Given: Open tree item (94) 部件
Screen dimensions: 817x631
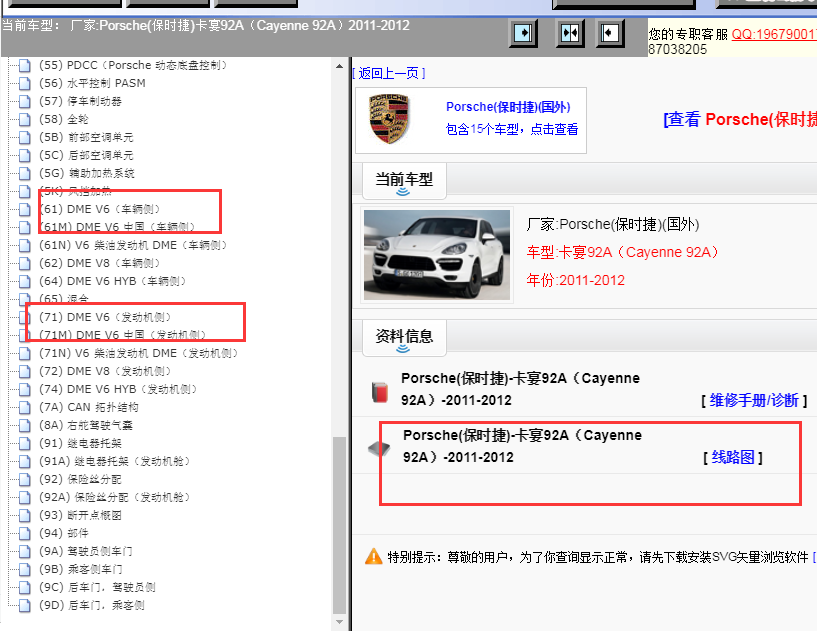Looking at the screenshot, I should tap(64, 533).
